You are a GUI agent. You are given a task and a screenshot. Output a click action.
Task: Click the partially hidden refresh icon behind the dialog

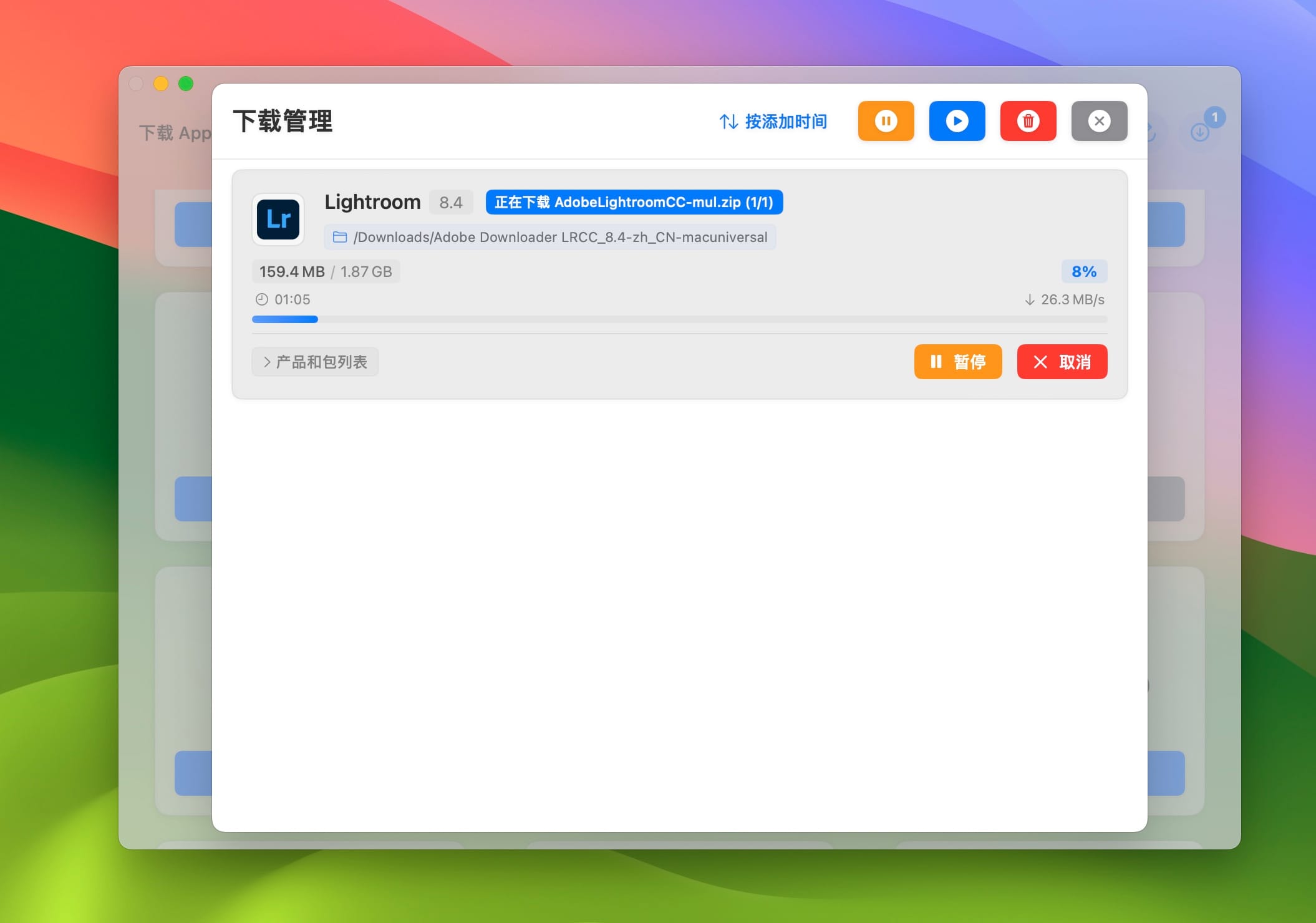coord(1151,133)
